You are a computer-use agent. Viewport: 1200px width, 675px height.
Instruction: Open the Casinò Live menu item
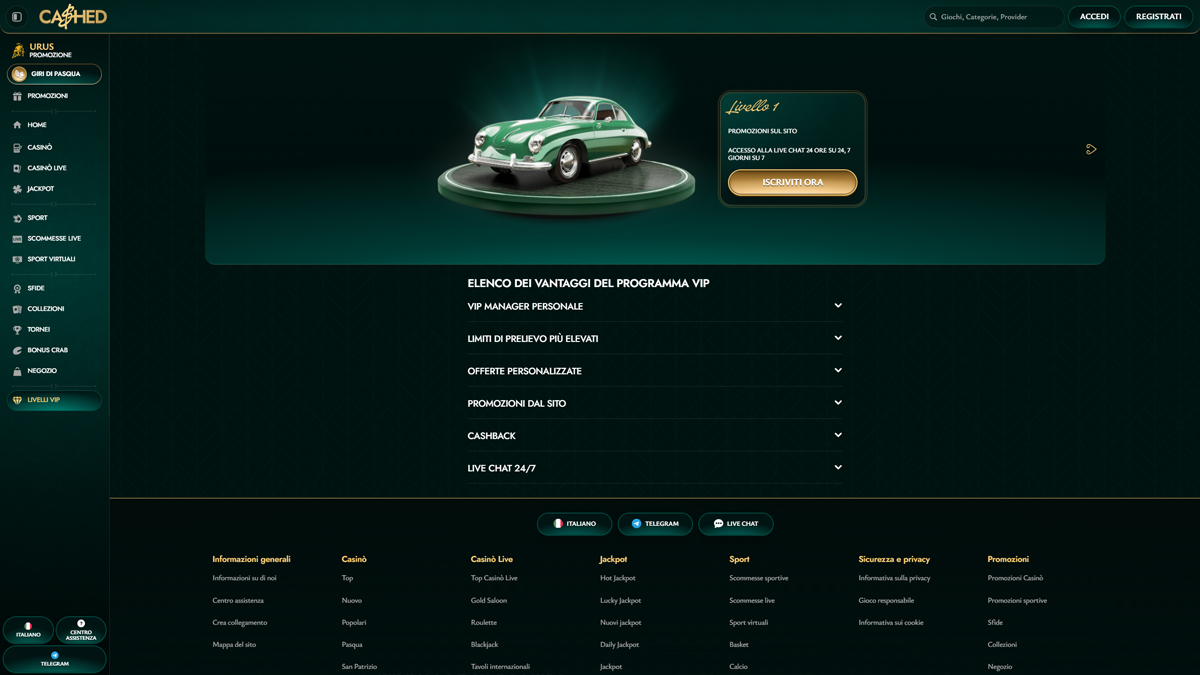(x=46, y=168)
